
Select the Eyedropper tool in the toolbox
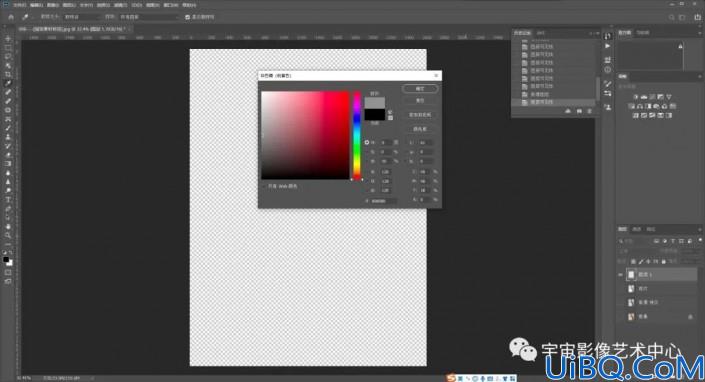[x=8, y=84]
